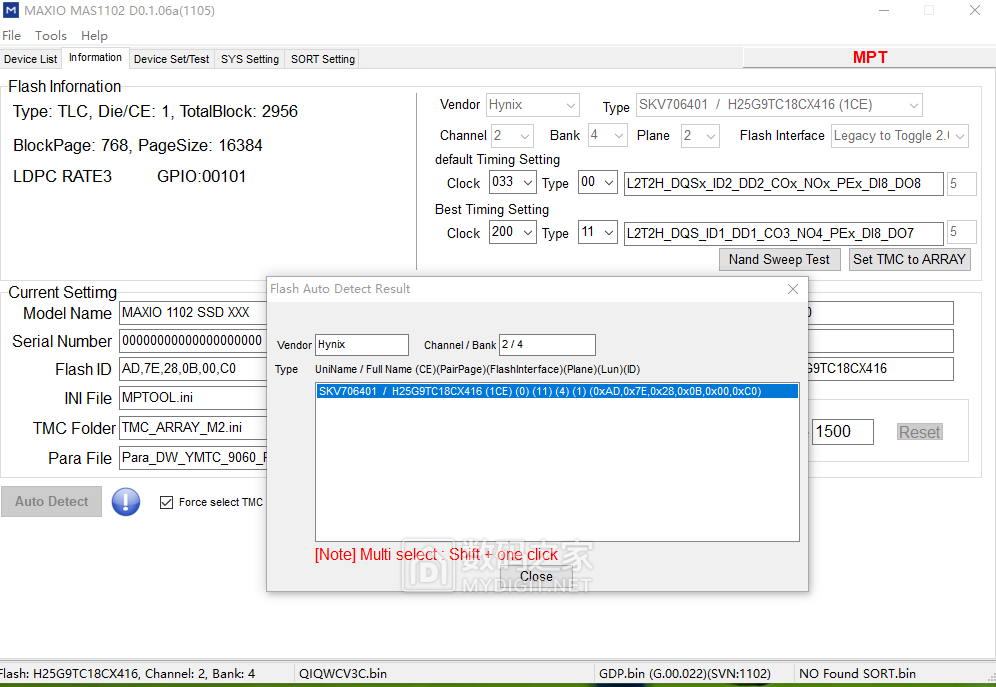Screen dimensions: 996x687
Task: Select the Information tab
Action: 95,58
